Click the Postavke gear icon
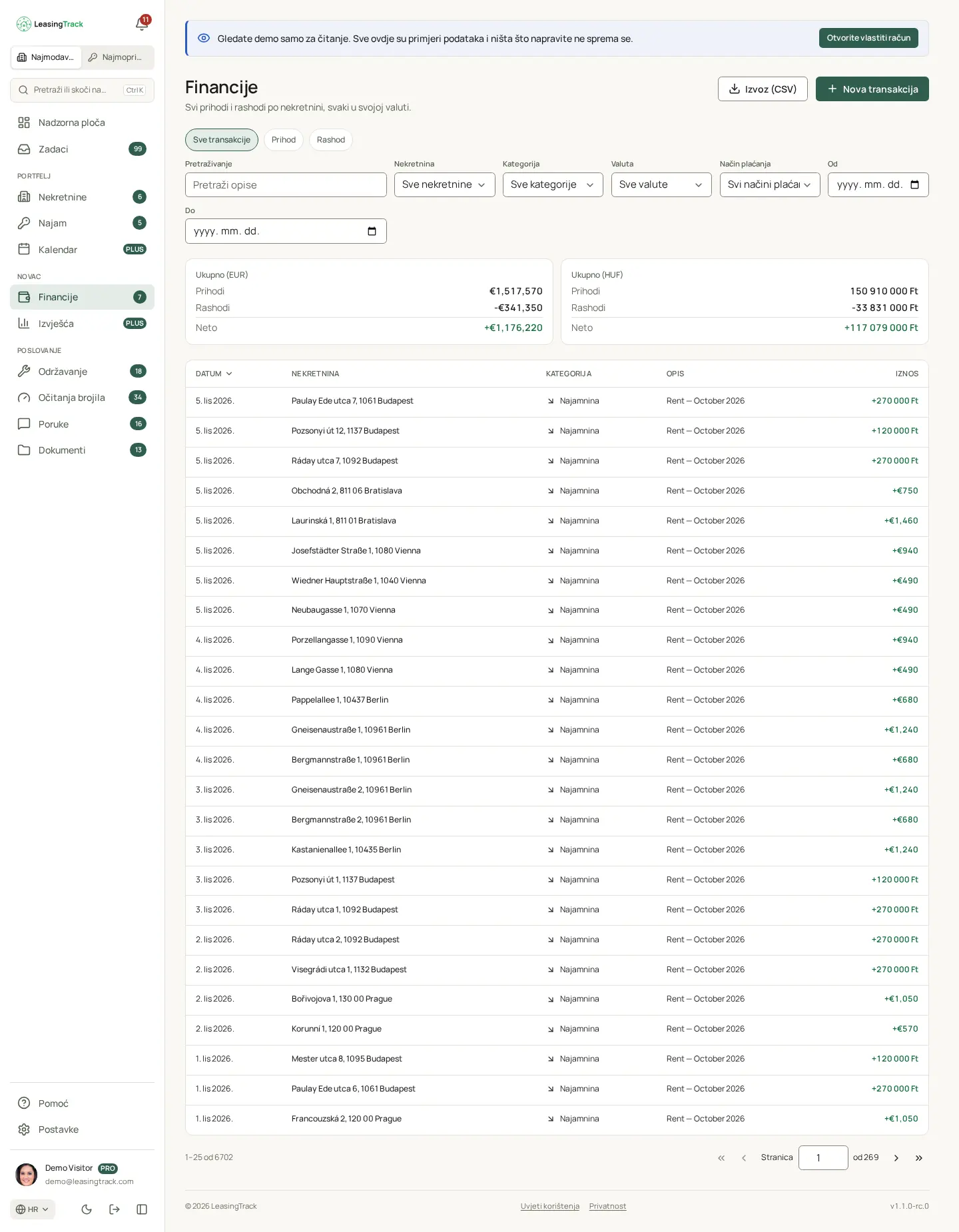Image resolution: width=959 pixels, height=1232 pixels. pyautogui.click(x=24, y=1129)
